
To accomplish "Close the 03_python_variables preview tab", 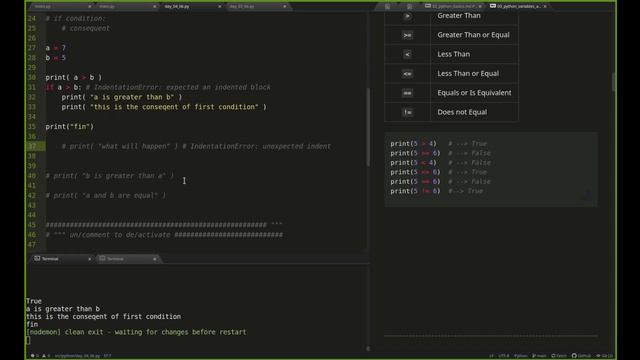I will click(x=545, y=7).
